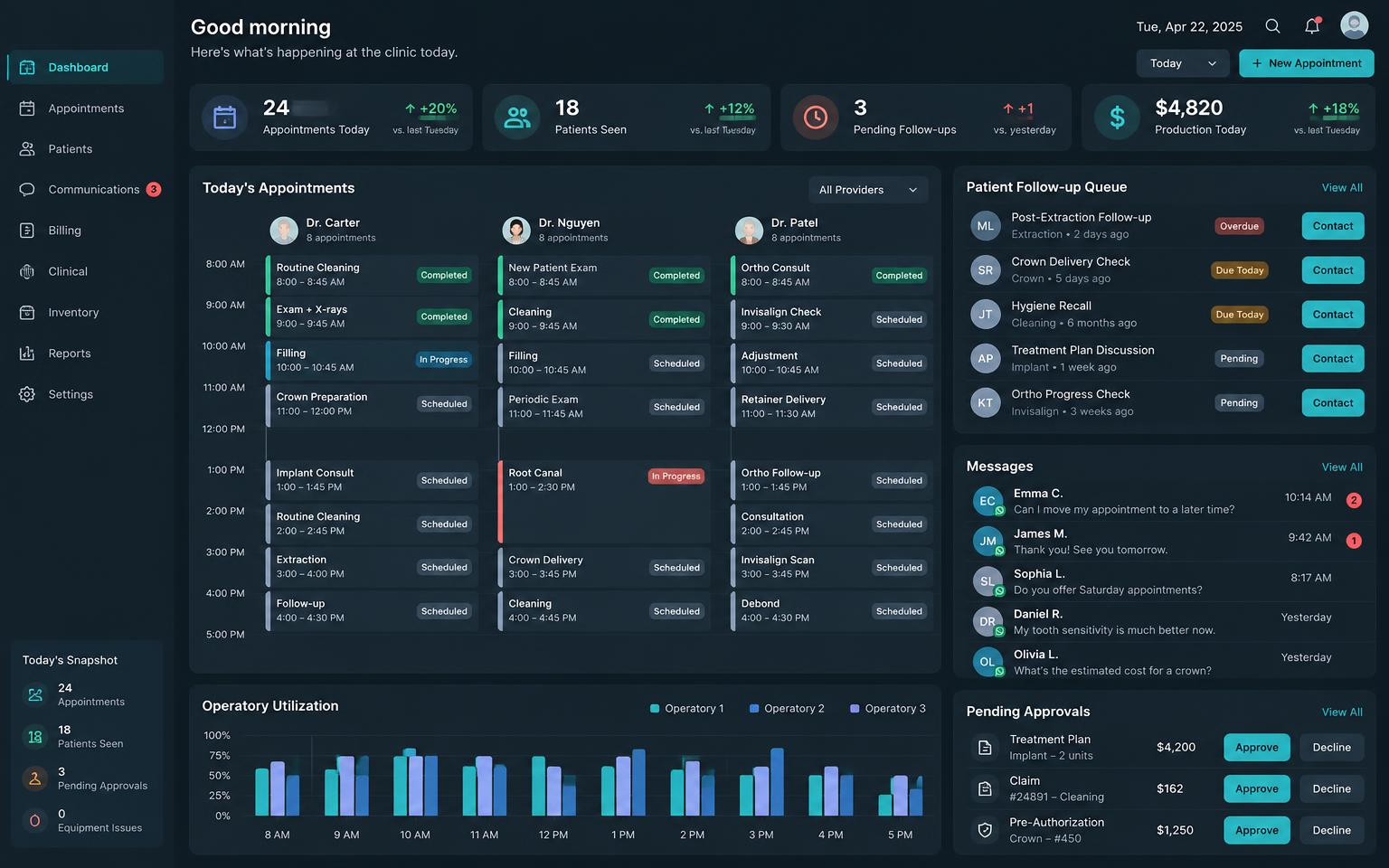Click the user profile avatar

coord(1354,25)
